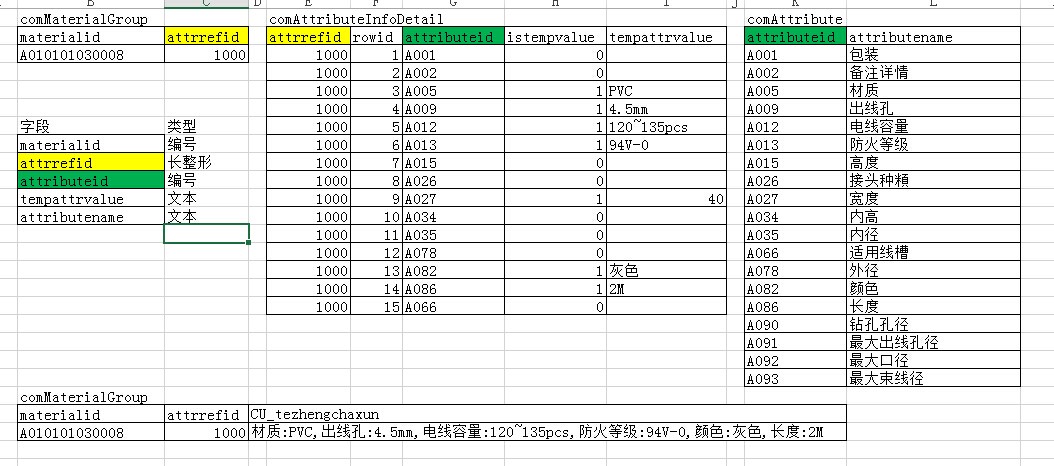1054x466 pixels.
Task: Select the 最大口径 attribute name cell
Action: click(x=933, y=361)
